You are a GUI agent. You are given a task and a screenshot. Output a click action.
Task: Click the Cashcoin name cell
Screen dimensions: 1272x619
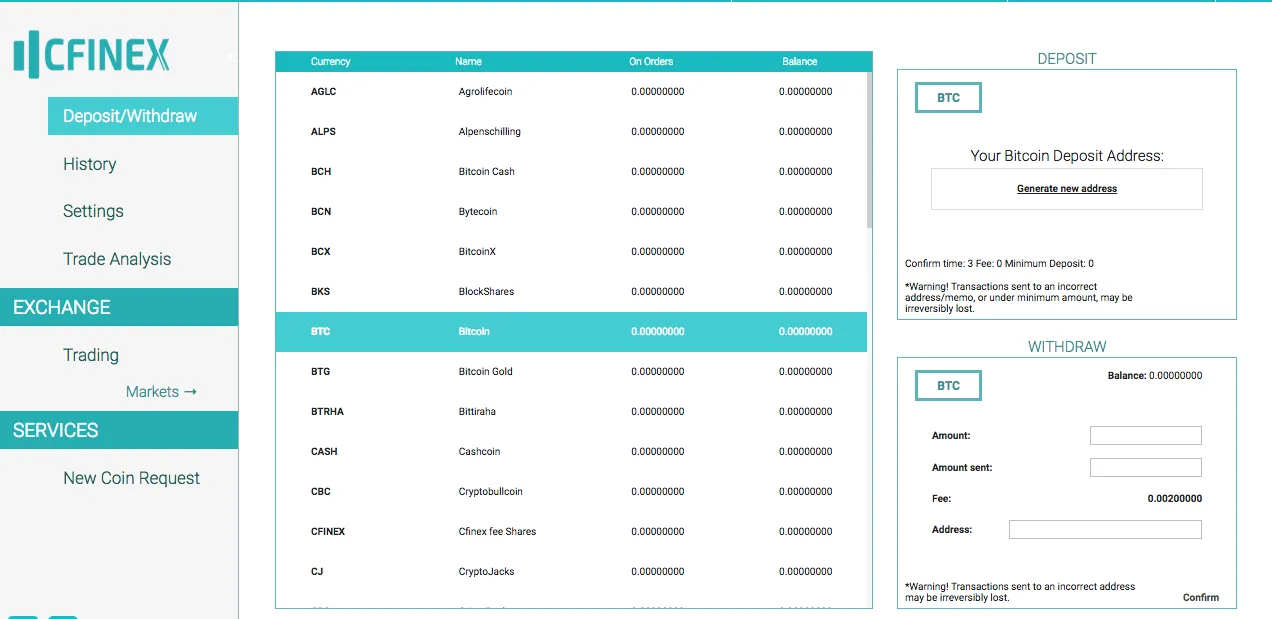(x=479, y=452)
